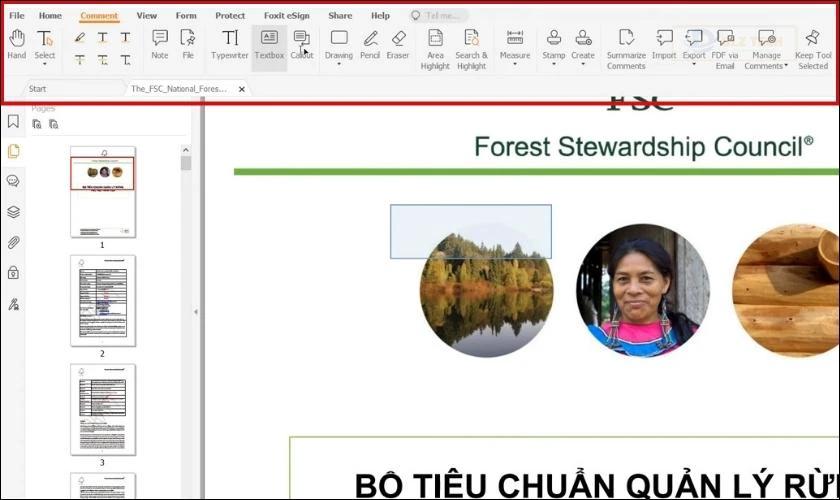Switch to the Home ribbon tab
Image resolution: width=840 pixels, height=500 pixels.
tap(50, 16)
